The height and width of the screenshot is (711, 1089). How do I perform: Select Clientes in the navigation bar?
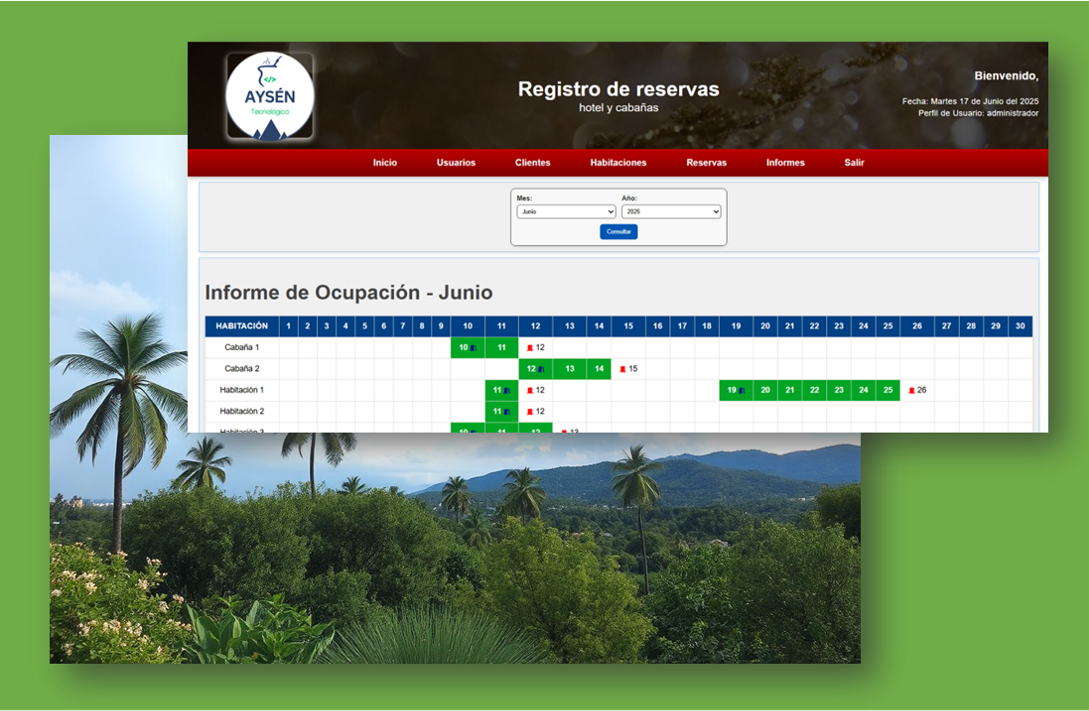[532, 162]
